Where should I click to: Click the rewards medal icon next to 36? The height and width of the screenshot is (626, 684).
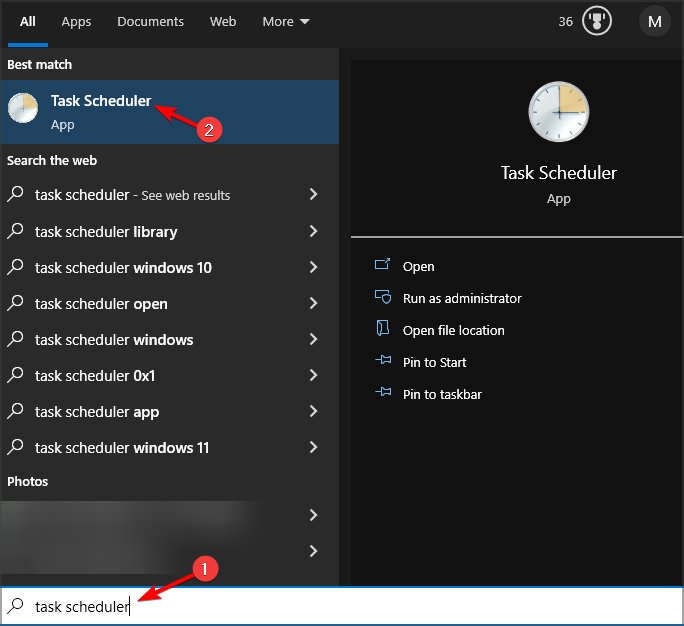tap(598, 21)
